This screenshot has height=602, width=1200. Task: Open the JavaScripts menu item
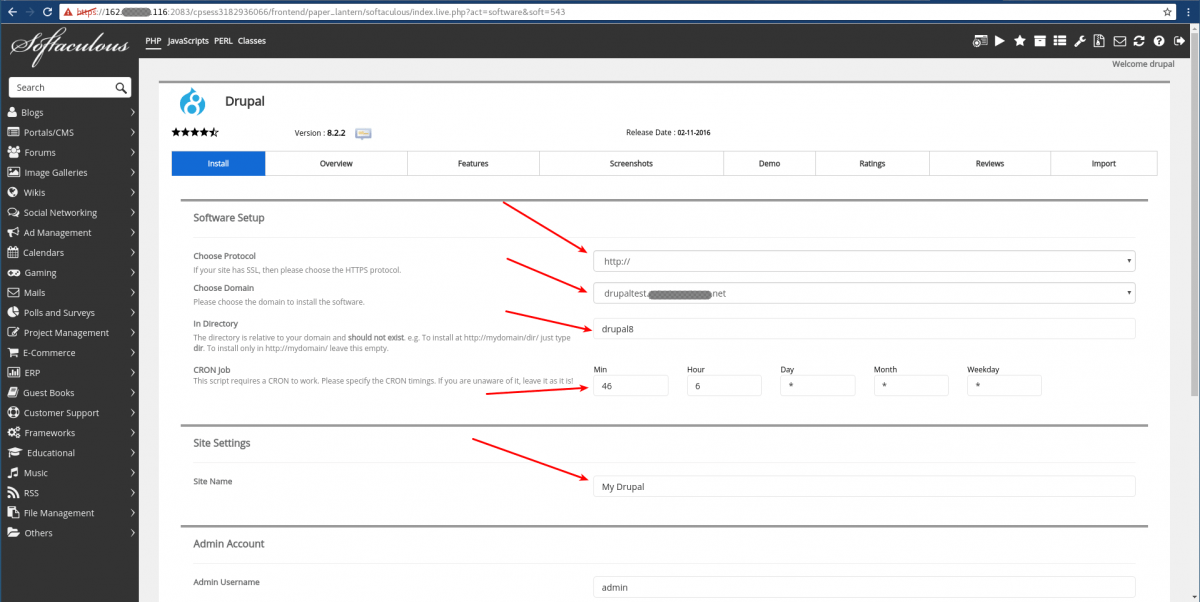click(187, 41)
